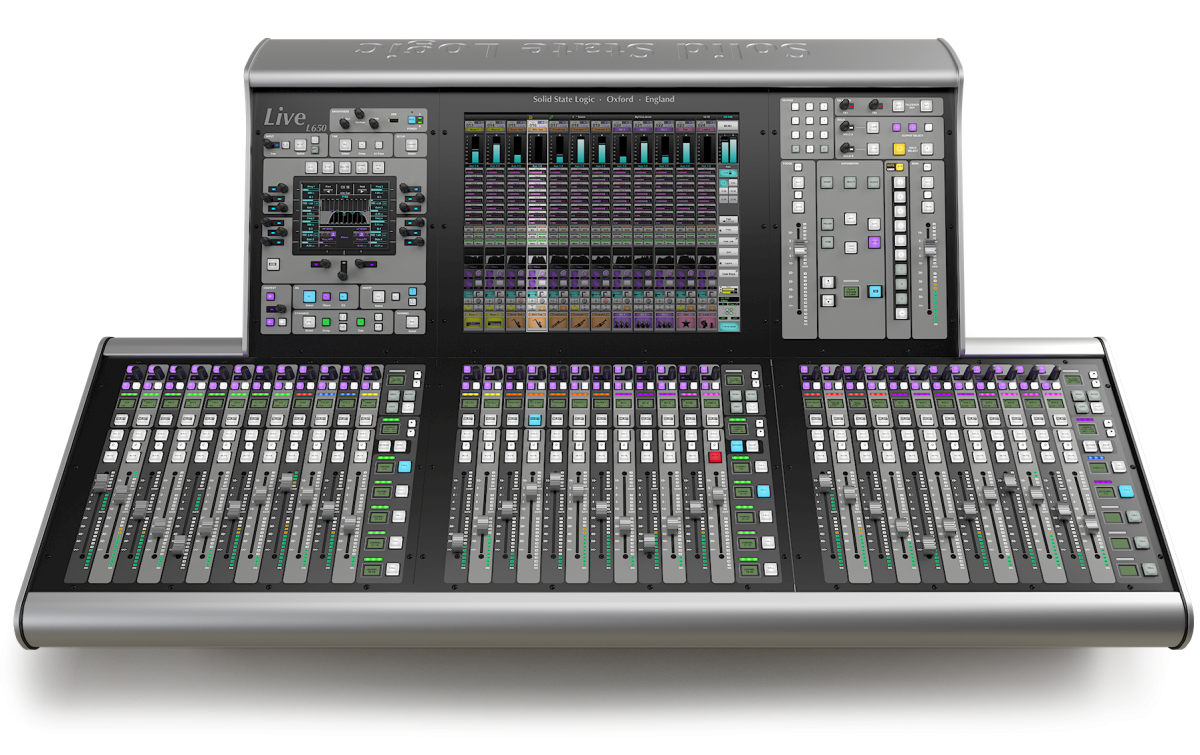1200x755 pixels.
Task: Tap the saxophone icon on the highlighted channel strip
Action: coord(539,323)
